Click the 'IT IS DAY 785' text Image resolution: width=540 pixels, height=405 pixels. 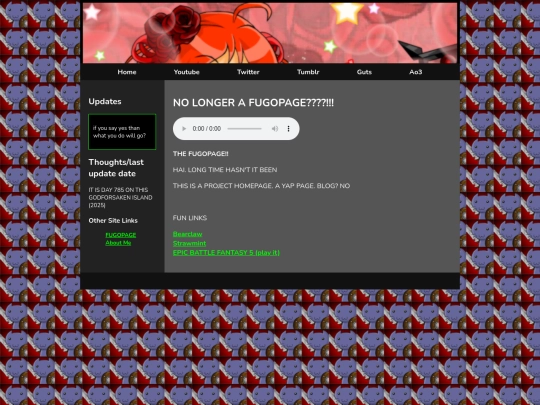(x=120, y=197)
